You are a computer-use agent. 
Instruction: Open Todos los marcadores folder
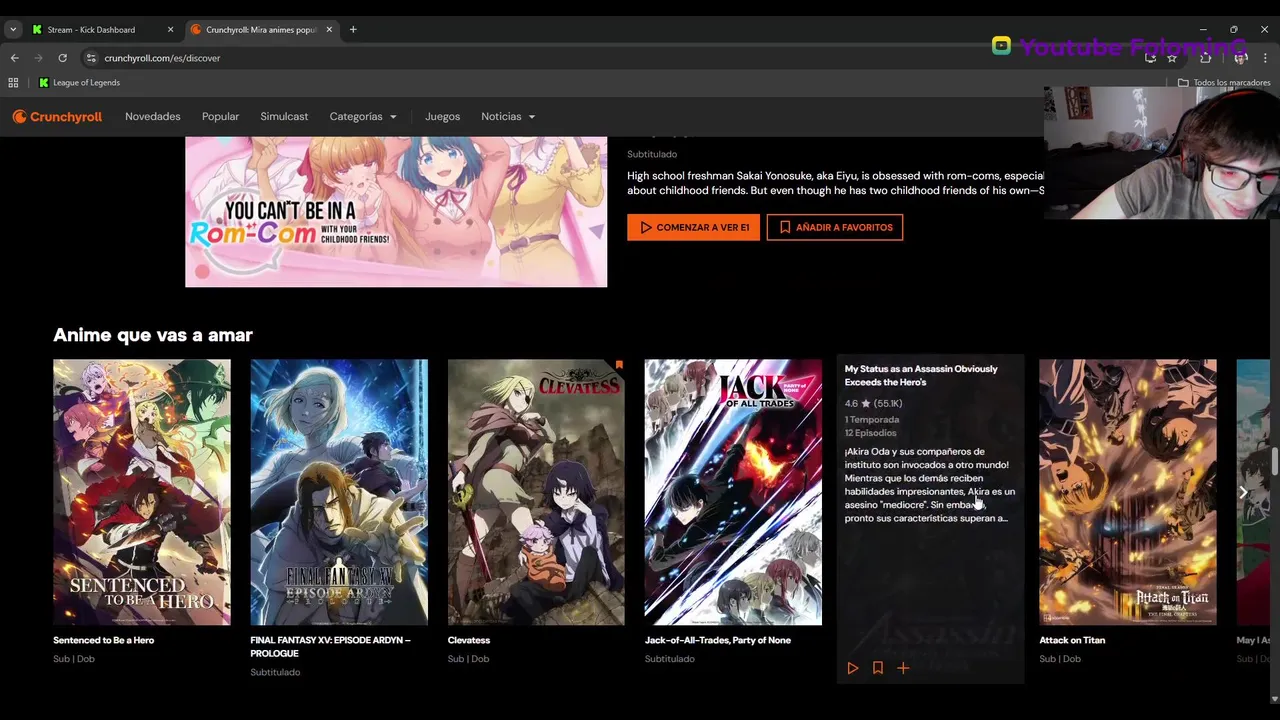click(x=1224, y=83)
